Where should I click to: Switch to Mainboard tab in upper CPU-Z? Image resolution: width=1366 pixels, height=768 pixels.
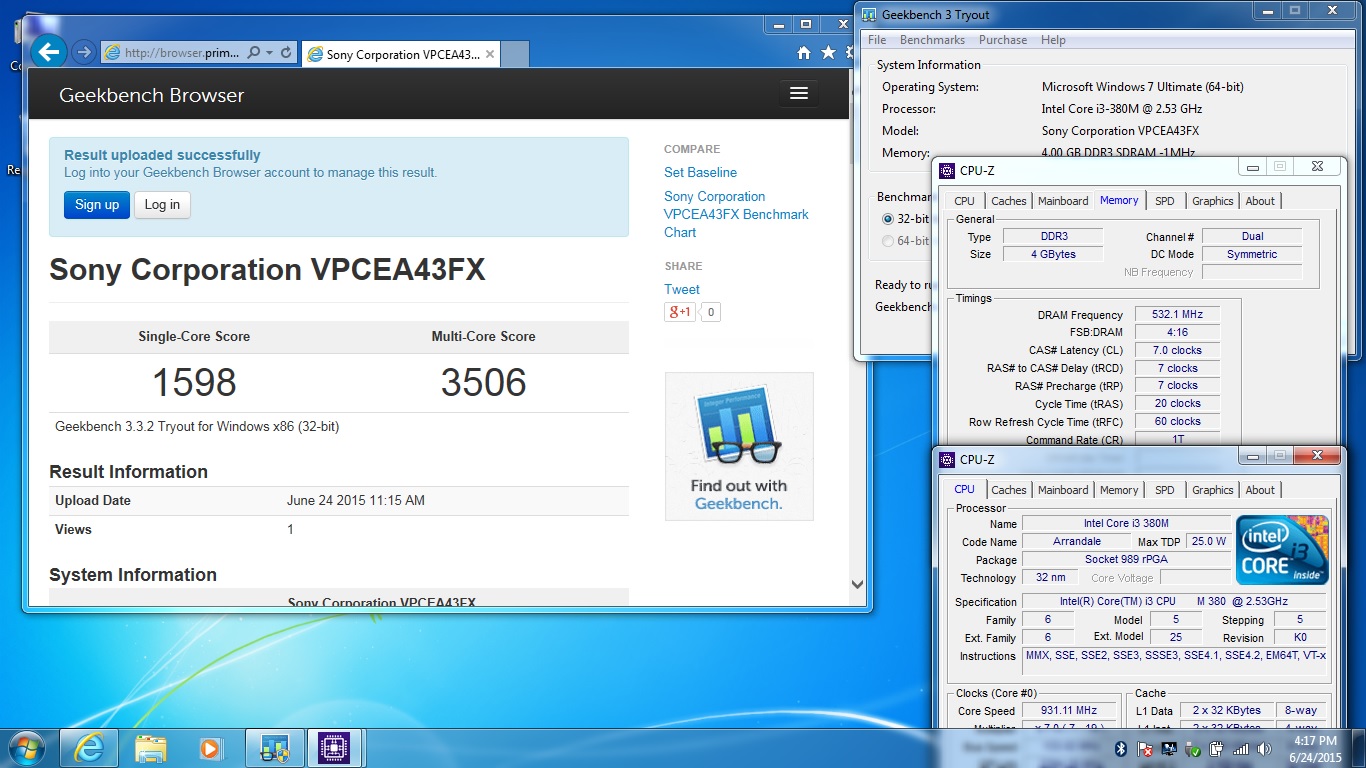point(1063,201)
